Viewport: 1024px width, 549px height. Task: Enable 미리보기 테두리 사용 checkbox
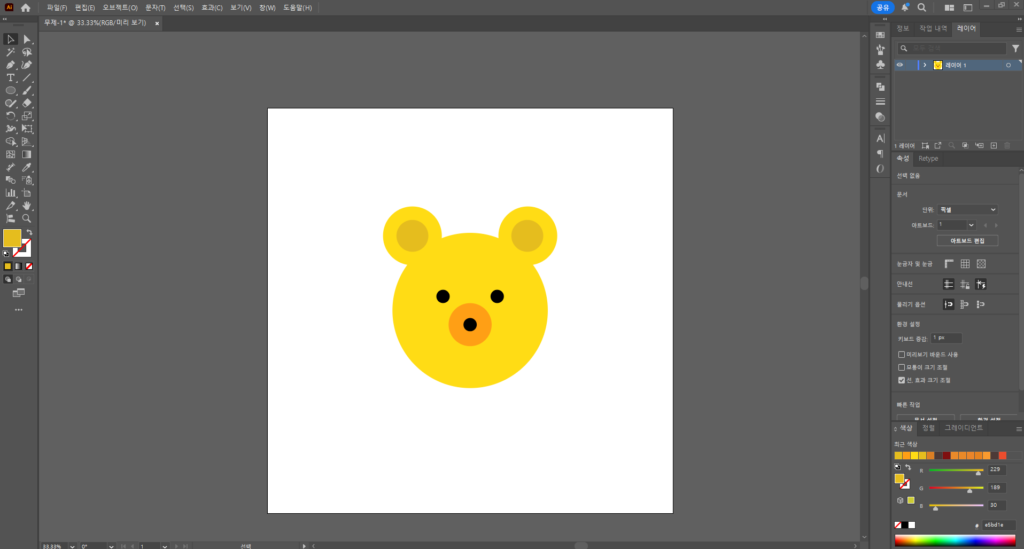[901, 354]
